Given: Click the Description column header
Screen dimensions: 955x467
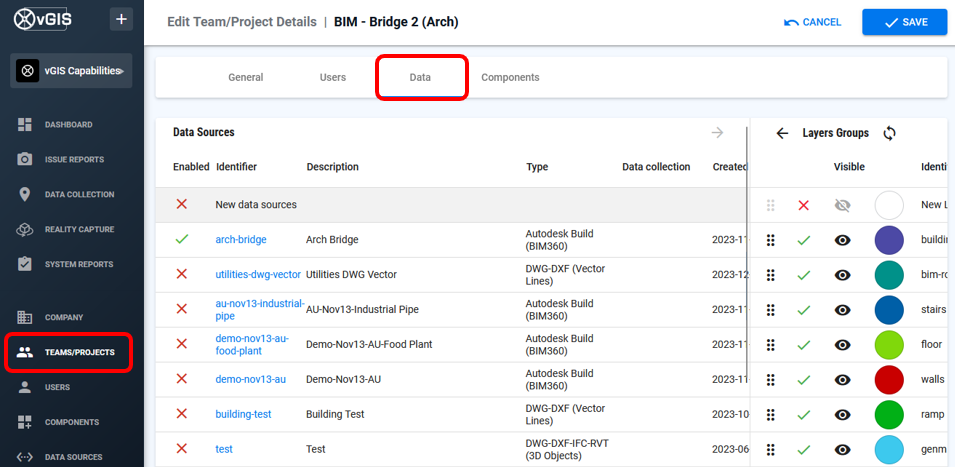Looking at the screenshot, I should pos(333,167).
